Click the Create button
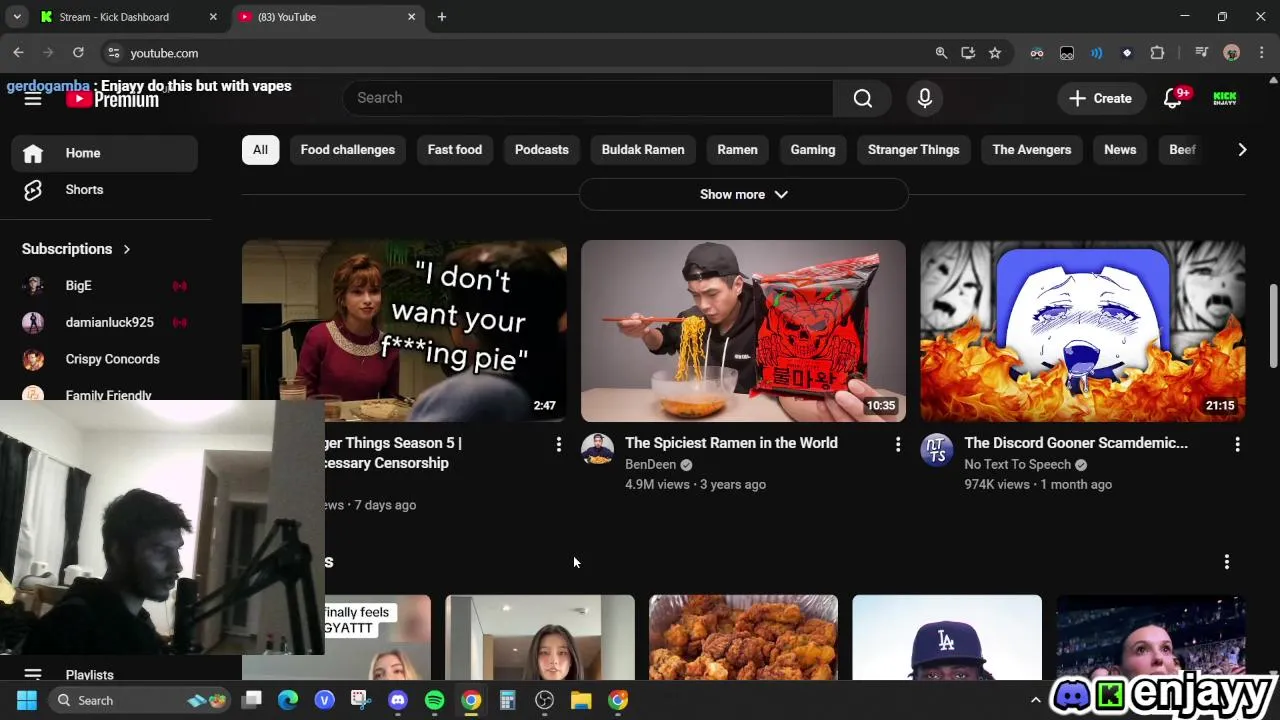This screenshot has width=1280, height=720. pyautogui.click(x=1101, y=98)
